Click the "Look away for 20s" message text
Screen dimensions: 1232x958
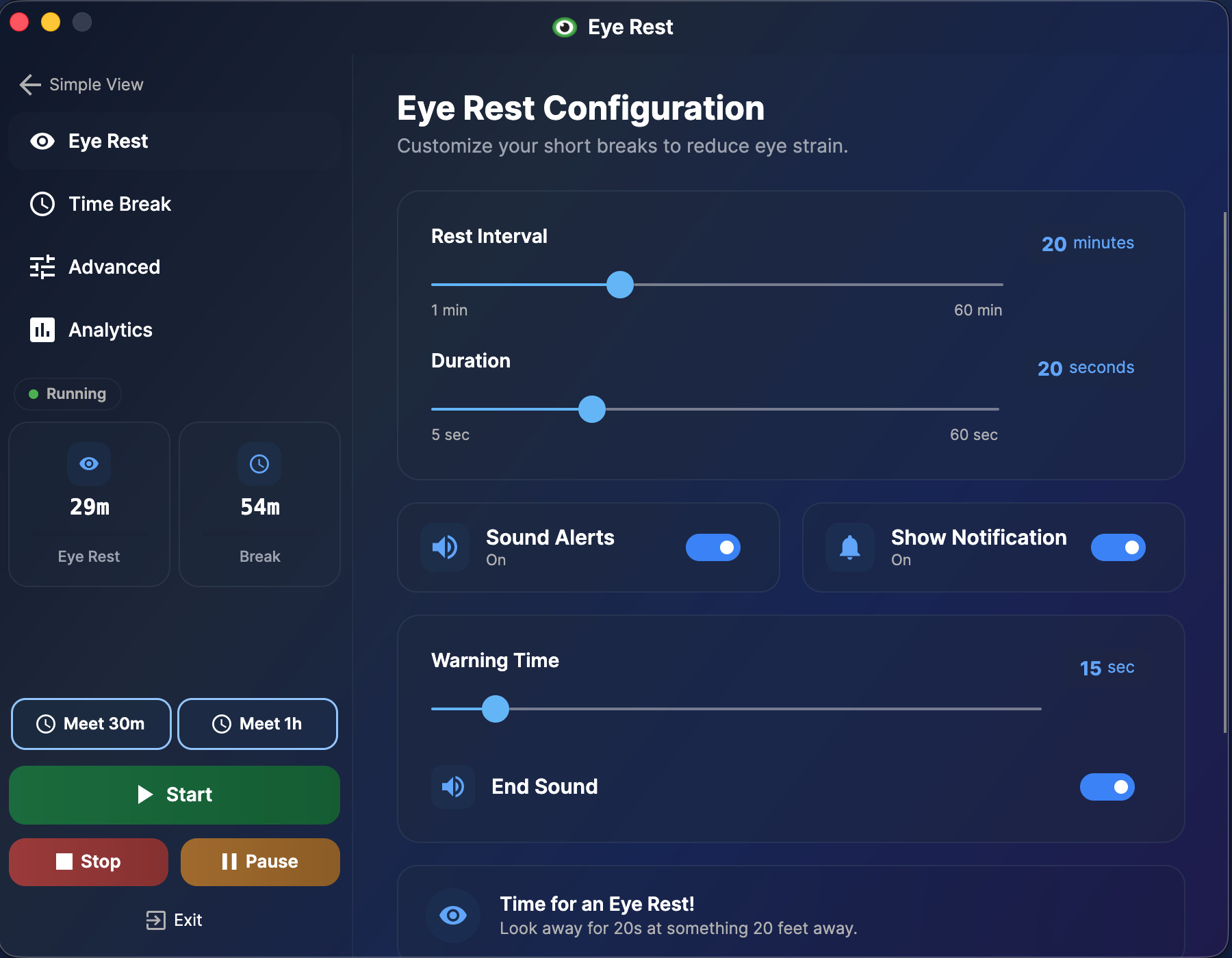coord(678,929)
